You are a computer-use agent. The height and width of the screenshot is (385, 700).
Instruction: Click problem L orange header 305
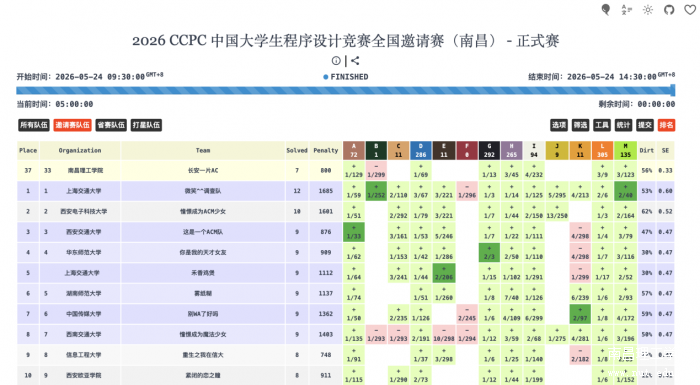[603, 151]
